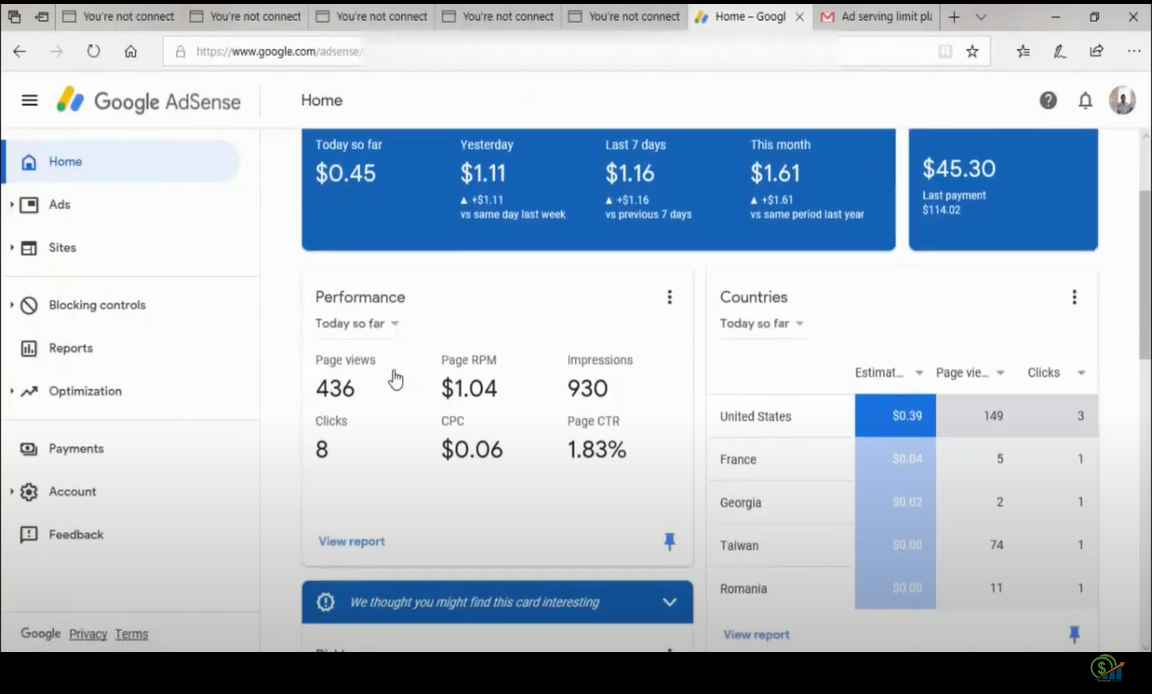1152x694 pixels.
Task: Open the Countries card three-dot menu
Action: (x=1074, y=297)
